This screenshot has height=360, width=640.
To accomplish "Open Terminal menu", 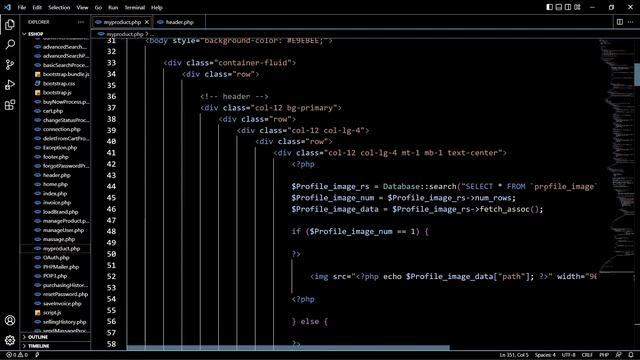I will coord(135,7).
